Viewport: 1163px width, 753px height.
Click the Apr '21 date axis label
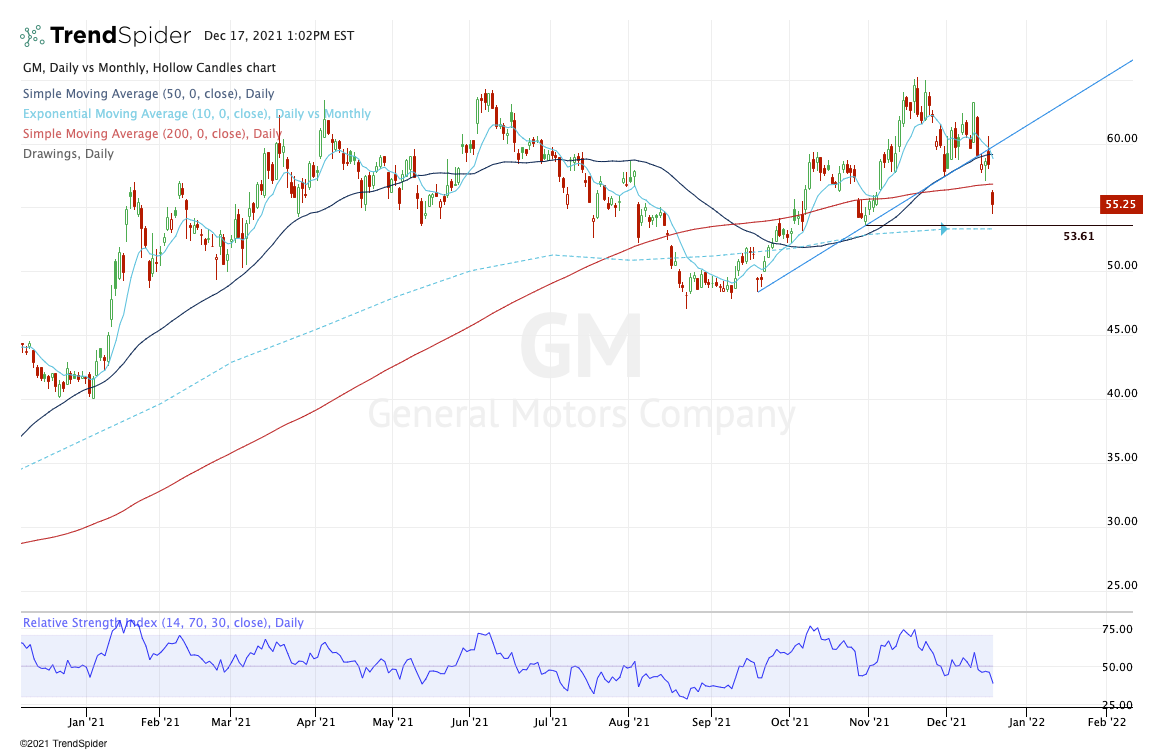tap(316, 721)
